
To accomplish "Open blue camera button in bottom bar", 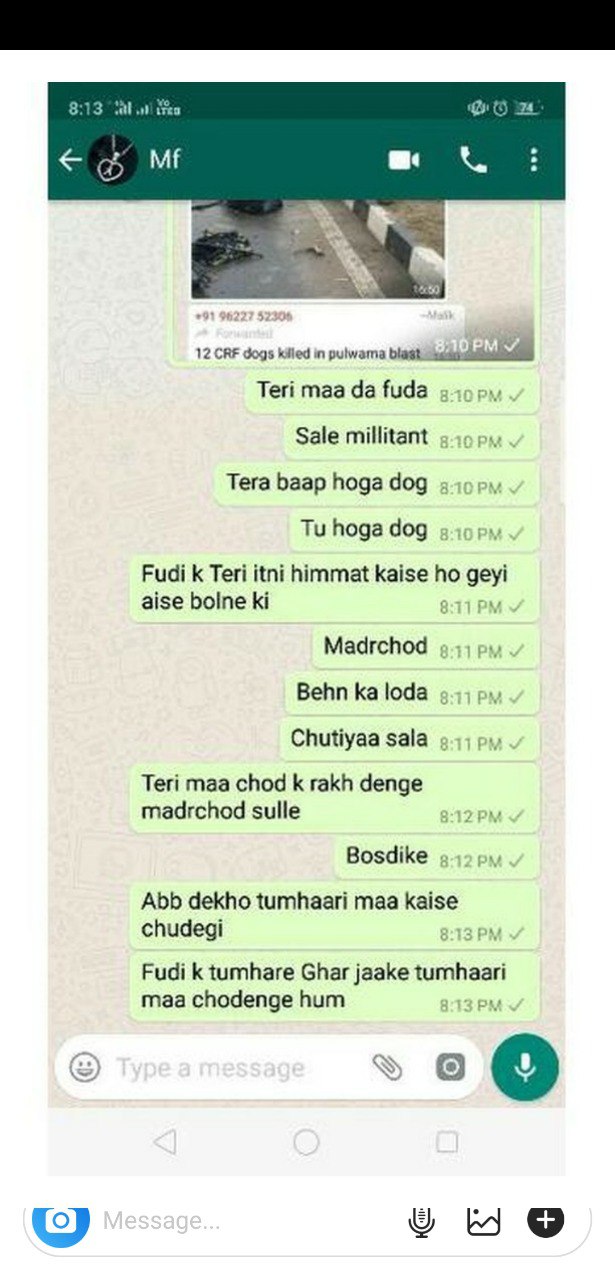I will (61, 1221).
